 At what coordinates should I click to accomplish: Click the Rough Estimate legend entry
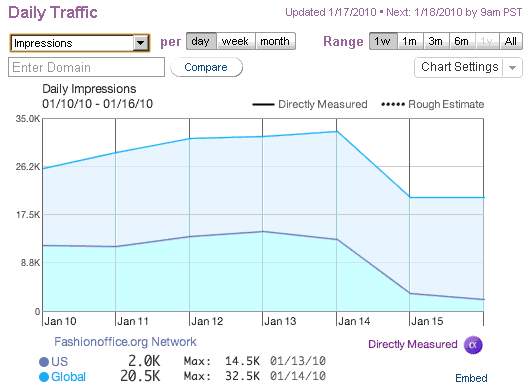point(433,104)
